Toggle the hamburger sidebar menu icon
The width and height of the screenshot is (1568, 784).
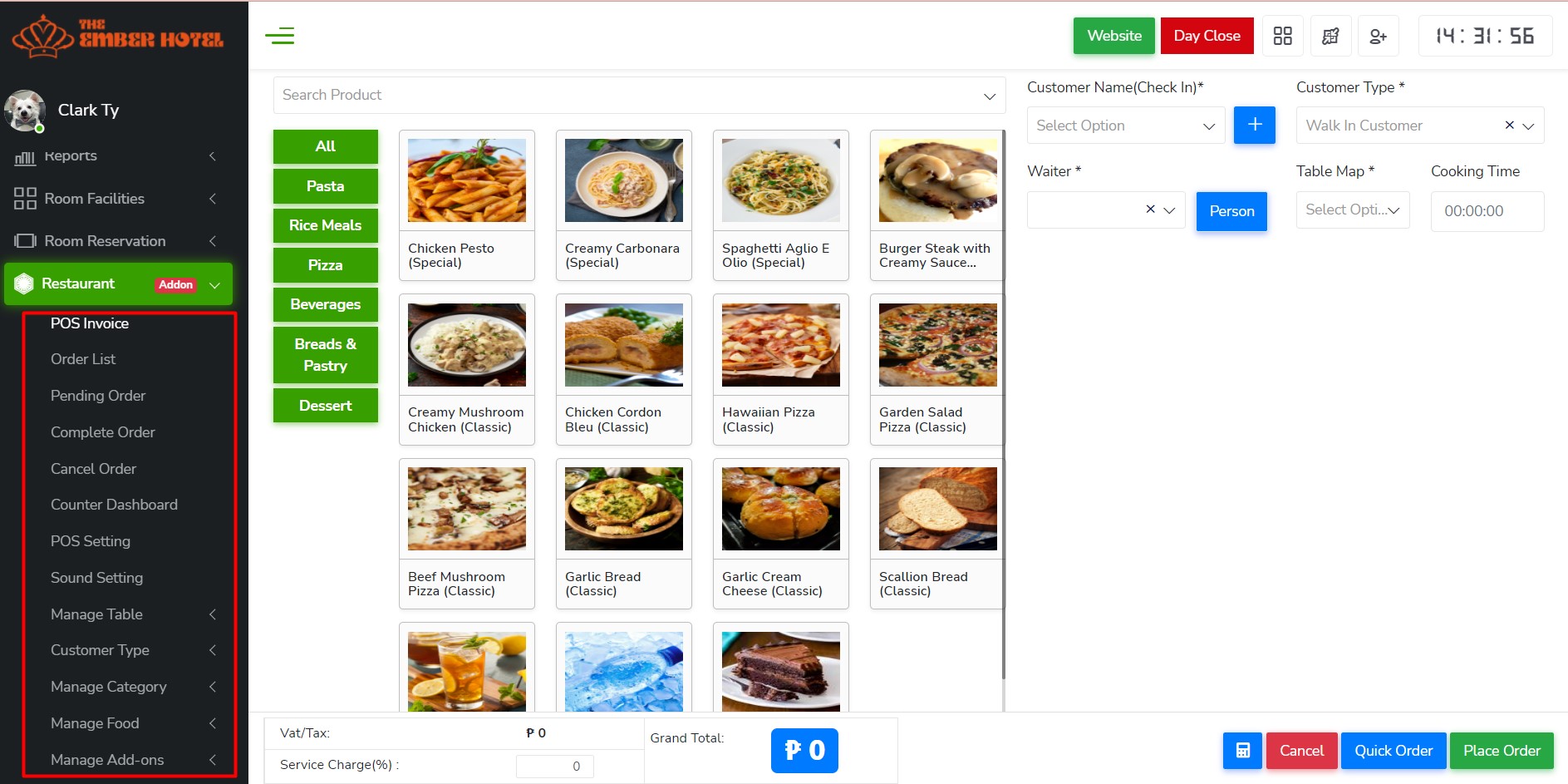pyautogui.click(x=279, y=36)
